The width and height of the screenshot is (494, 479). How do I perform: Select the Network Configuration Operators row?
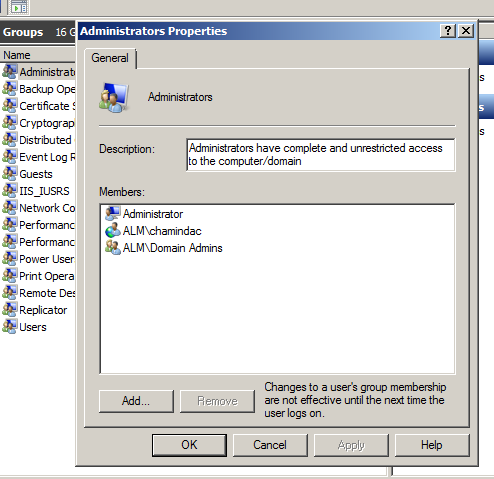tap(38, 208)
